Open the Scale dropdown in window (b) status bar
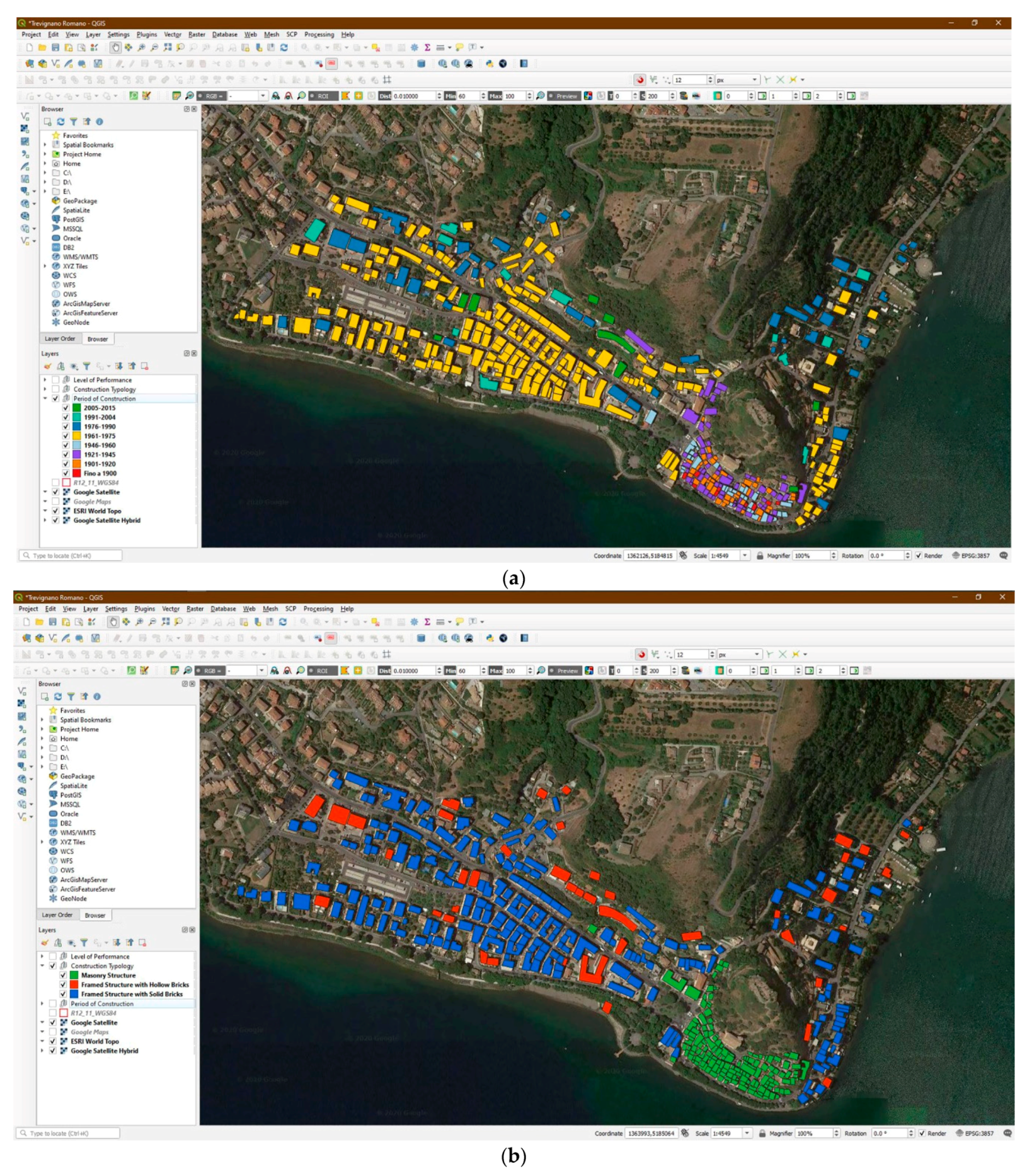The width and height of the screenshot is (1027, 1176). 747,1133
